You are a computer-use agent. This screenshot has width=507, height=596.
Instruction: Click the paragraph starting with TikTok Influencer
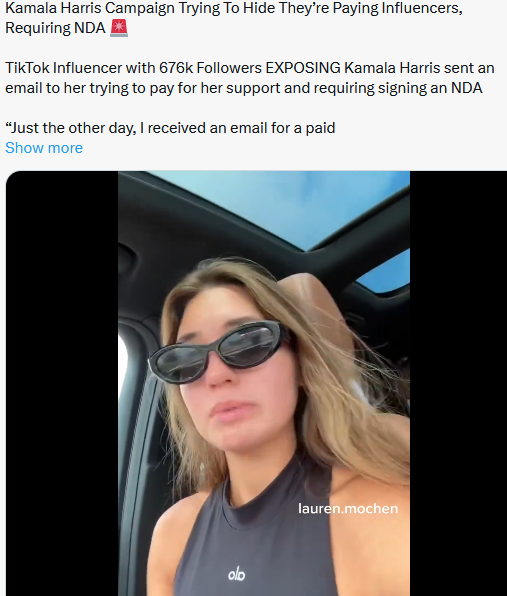250,78
